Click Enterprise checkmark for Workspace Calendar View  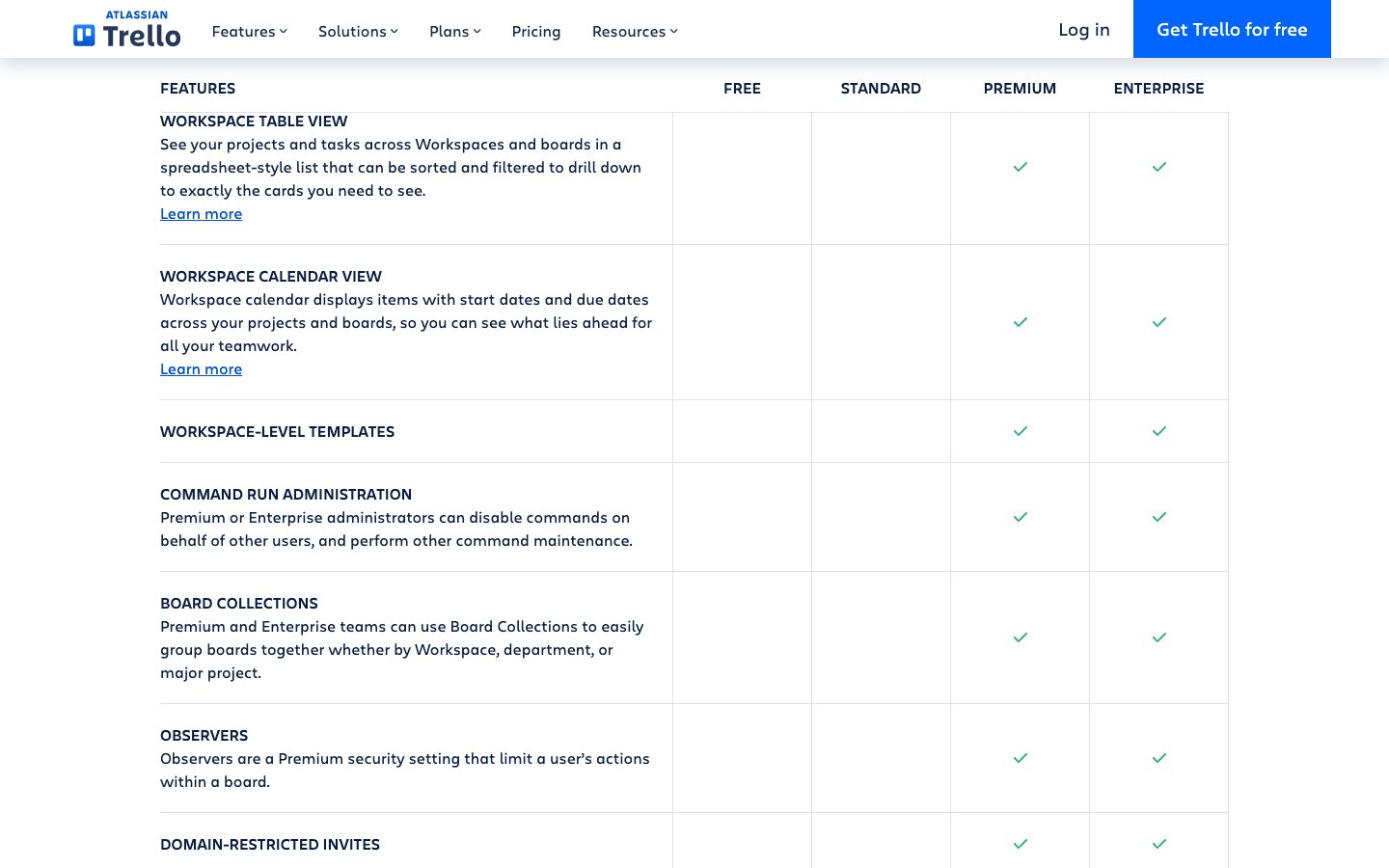point(1158,322)
